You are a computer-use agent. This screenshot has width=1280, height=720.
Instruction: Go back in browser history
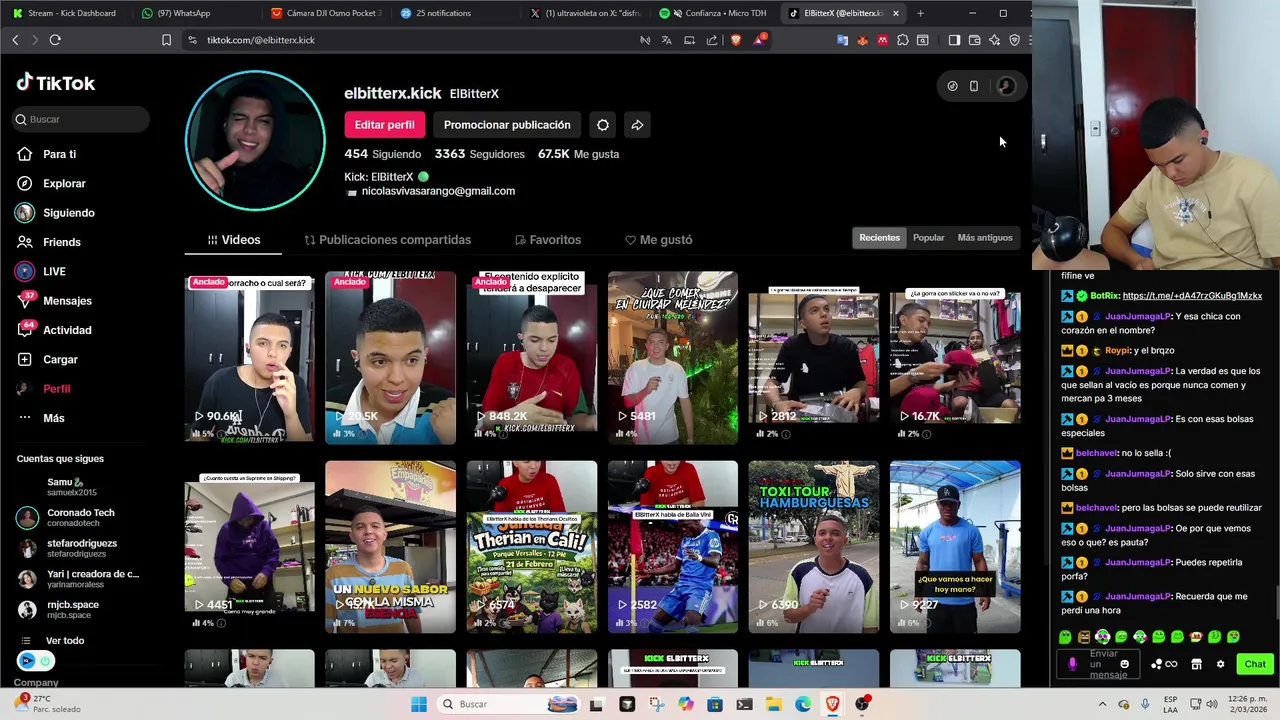tap(15, 40)
